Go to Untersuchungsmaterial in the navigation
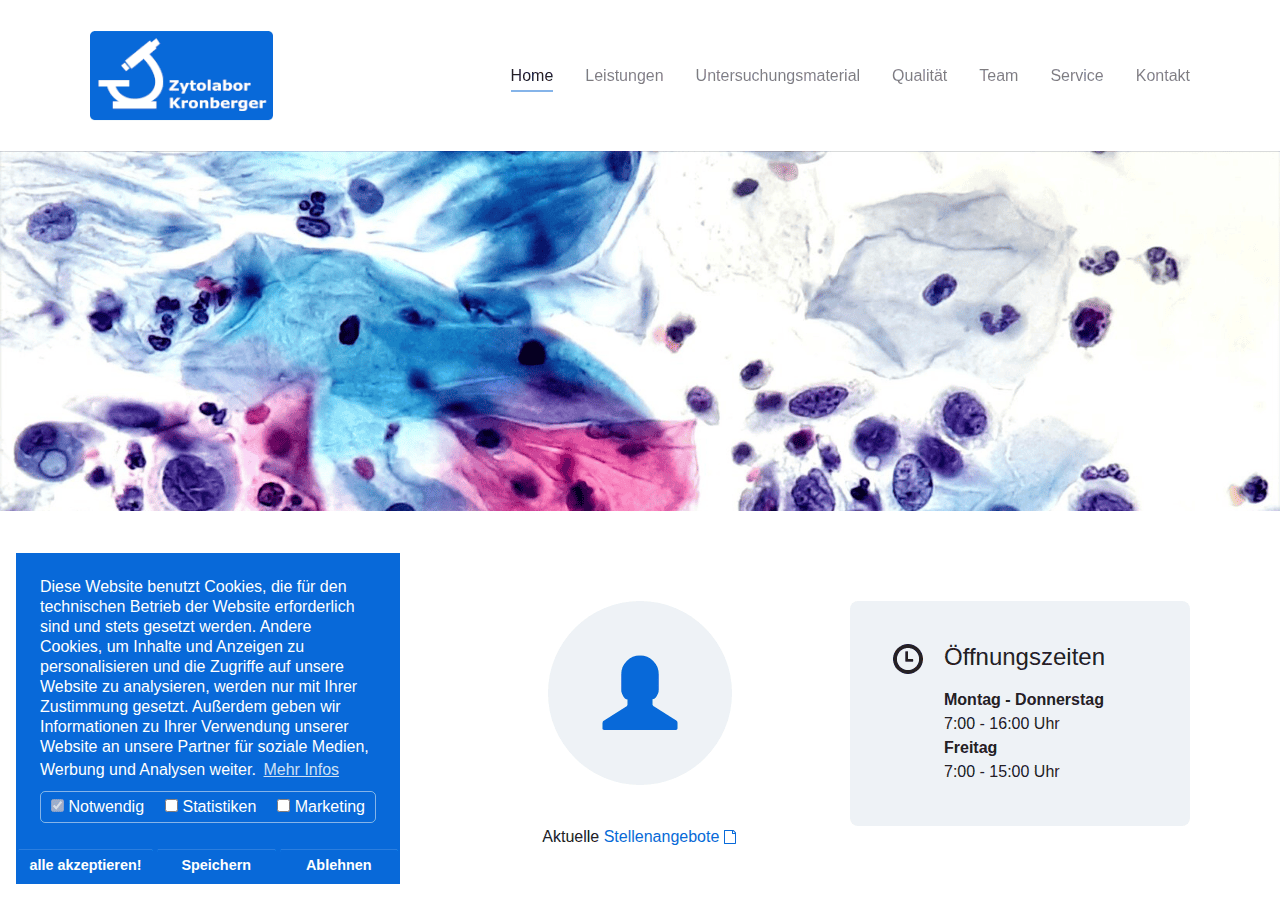Viewport: 1280px width, 900px height. (x=778, y=76)
